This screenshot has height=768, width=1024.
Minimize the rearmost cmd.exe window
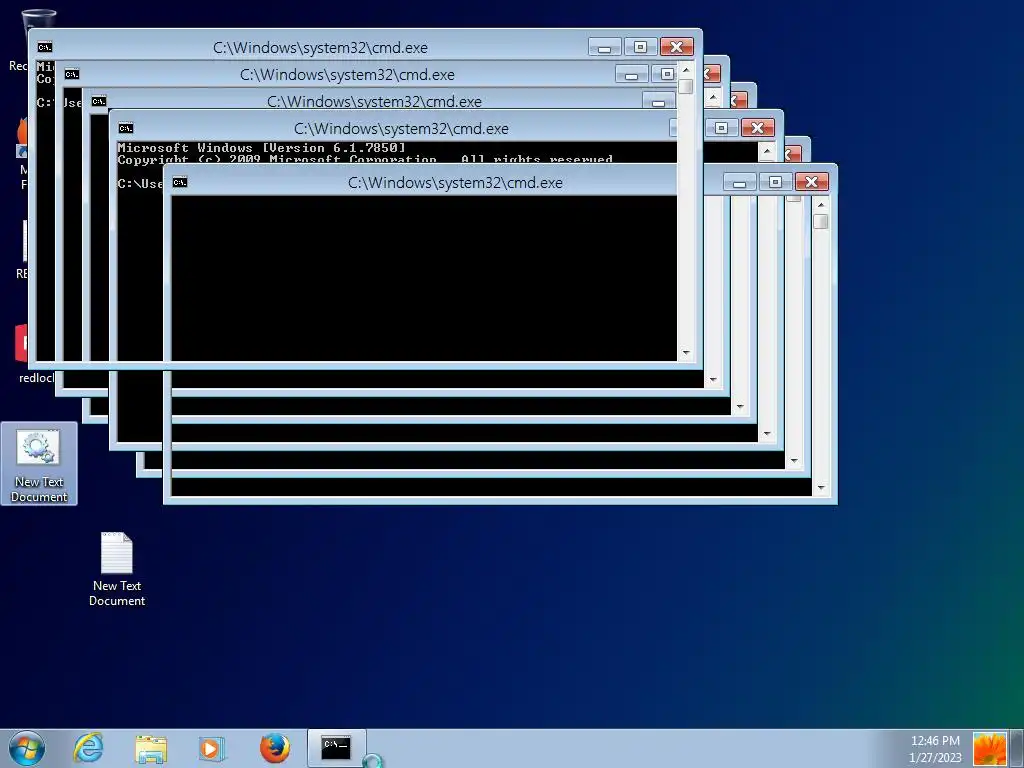tap(605, 47)
